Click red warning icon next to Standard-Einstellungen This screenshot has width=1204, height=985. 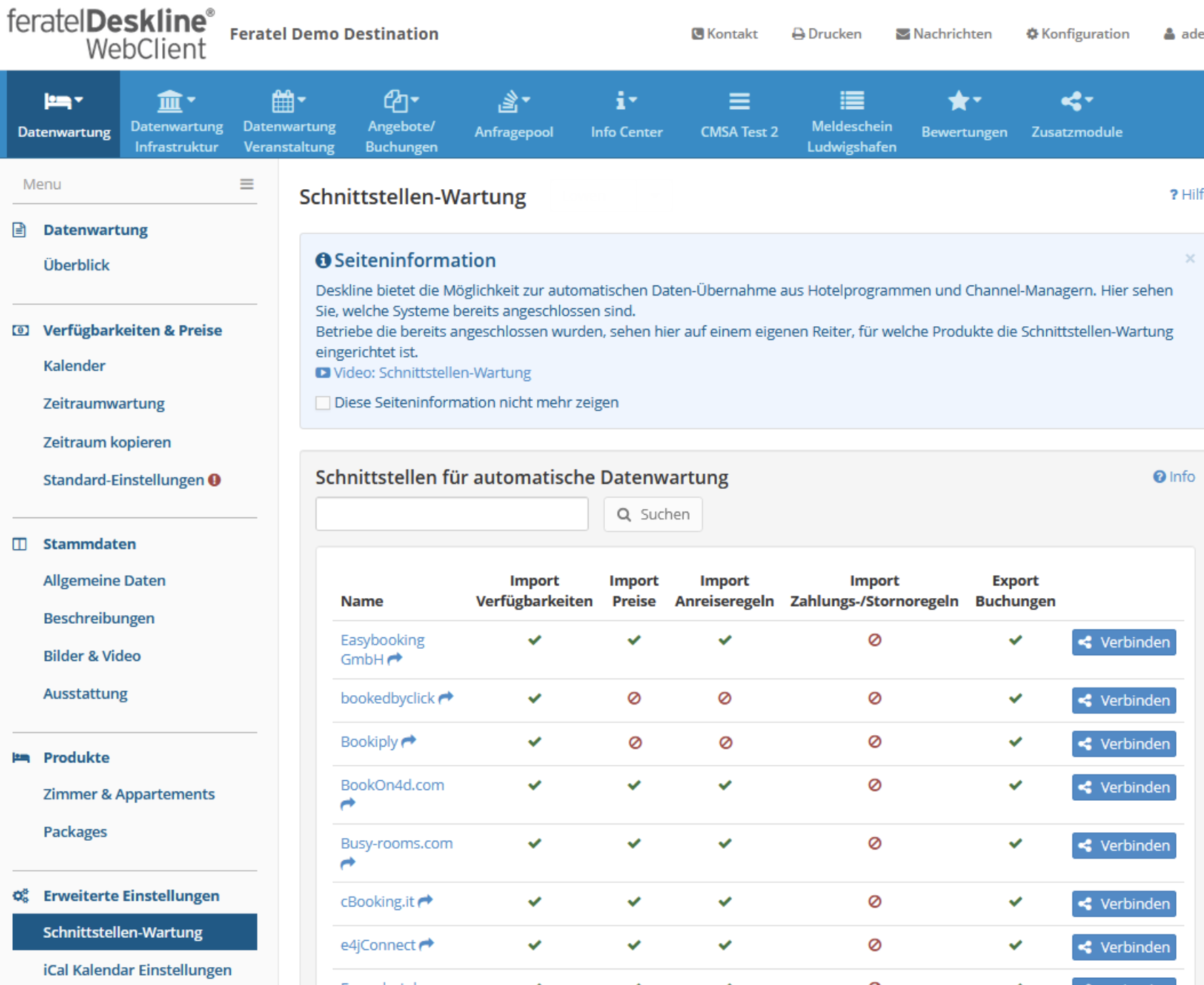tap(214, 480)
